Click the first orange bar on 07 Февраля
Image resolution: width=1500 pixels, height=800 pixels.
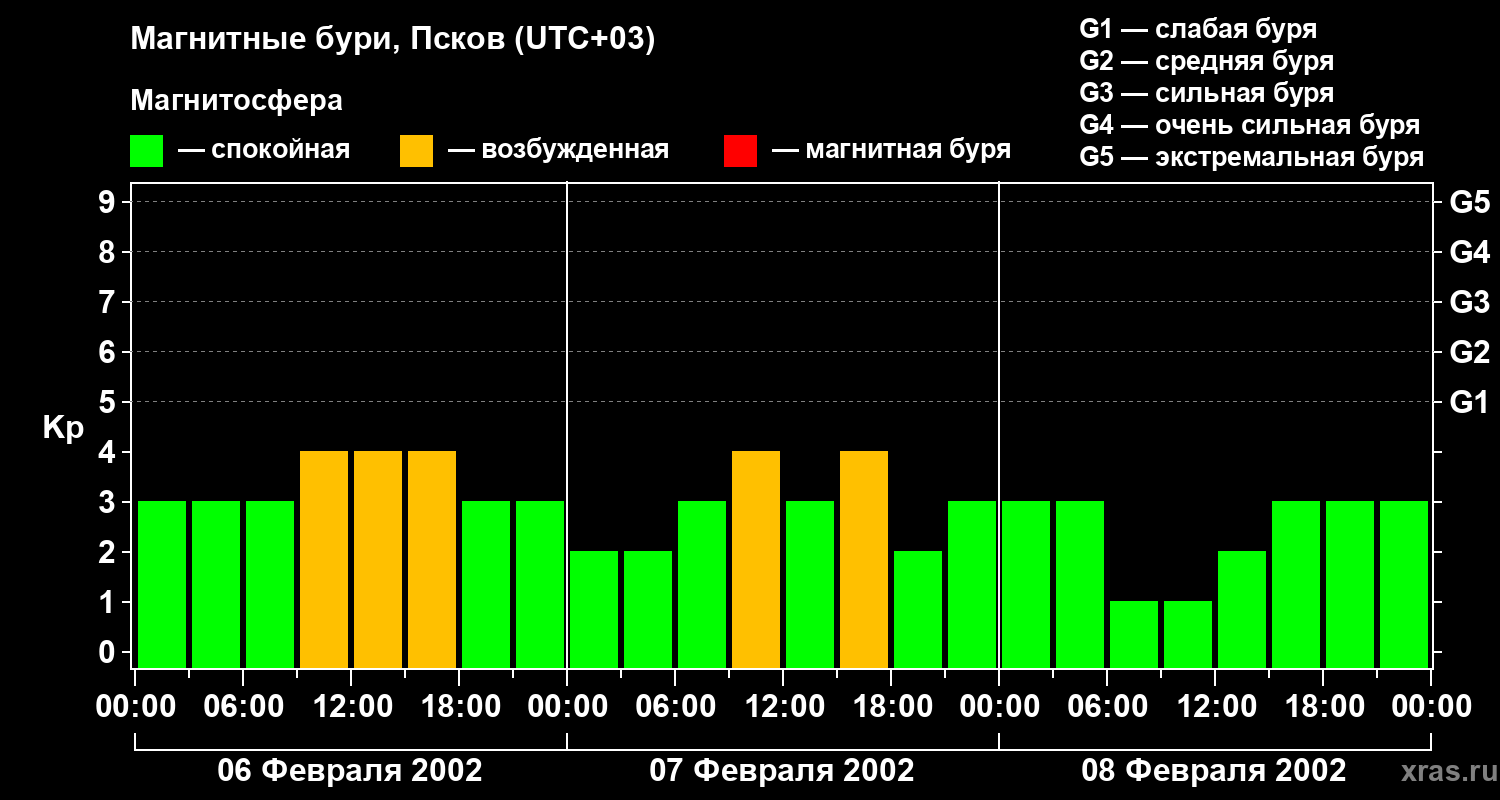(756, 559)
